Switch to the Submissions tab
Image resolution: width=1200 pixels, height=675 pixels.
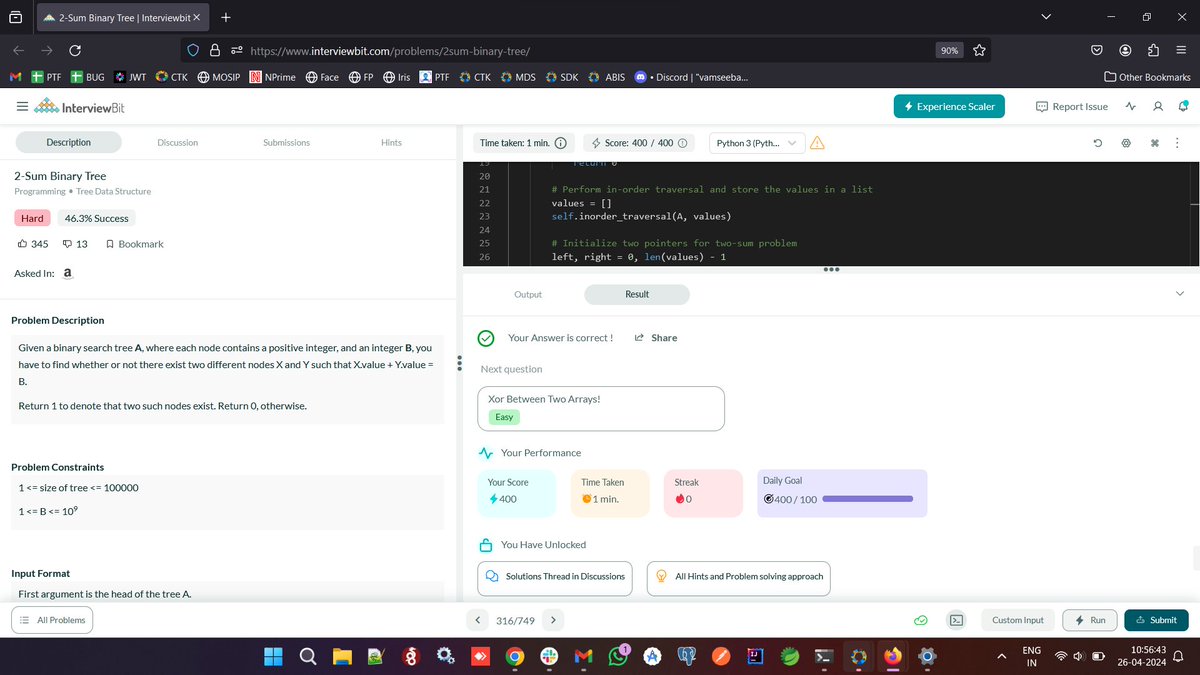click(286, 142)
